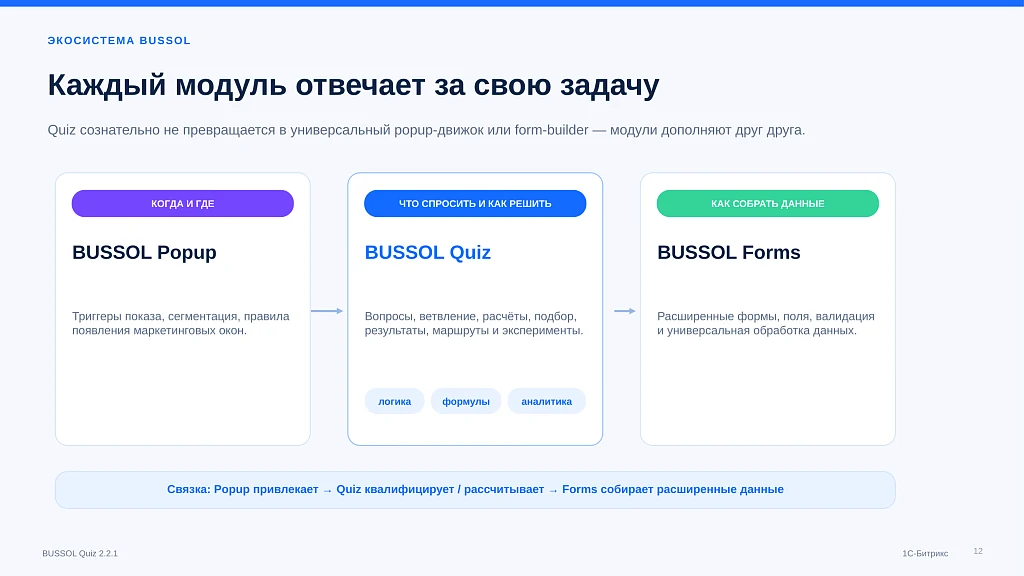Click the arrow between the Popup and Quiz cards
1024x576 pixels.
(x=327, y=311)
